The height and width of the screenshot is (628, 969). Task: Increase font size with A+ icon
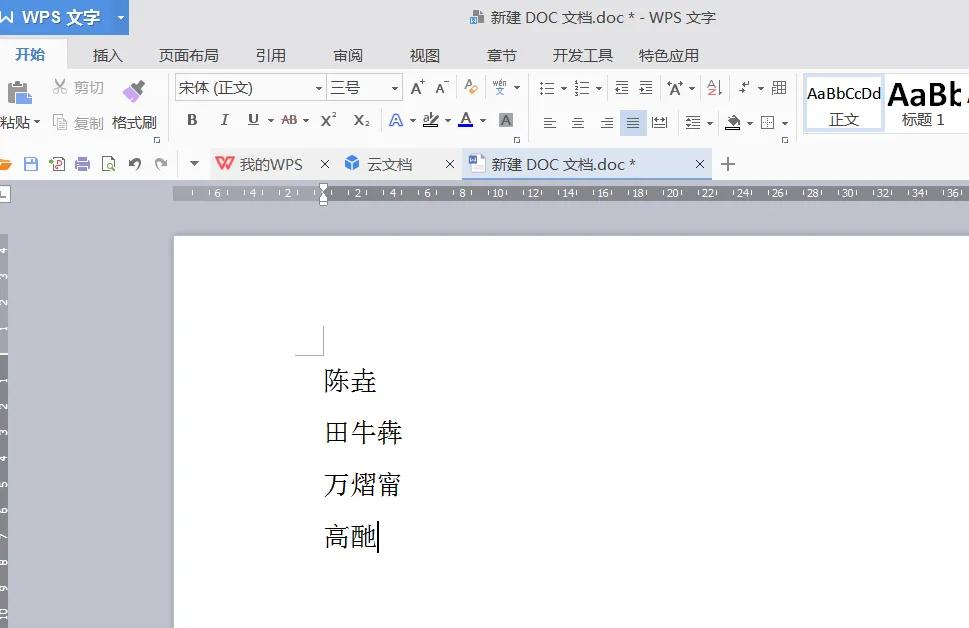coord(418,88)
